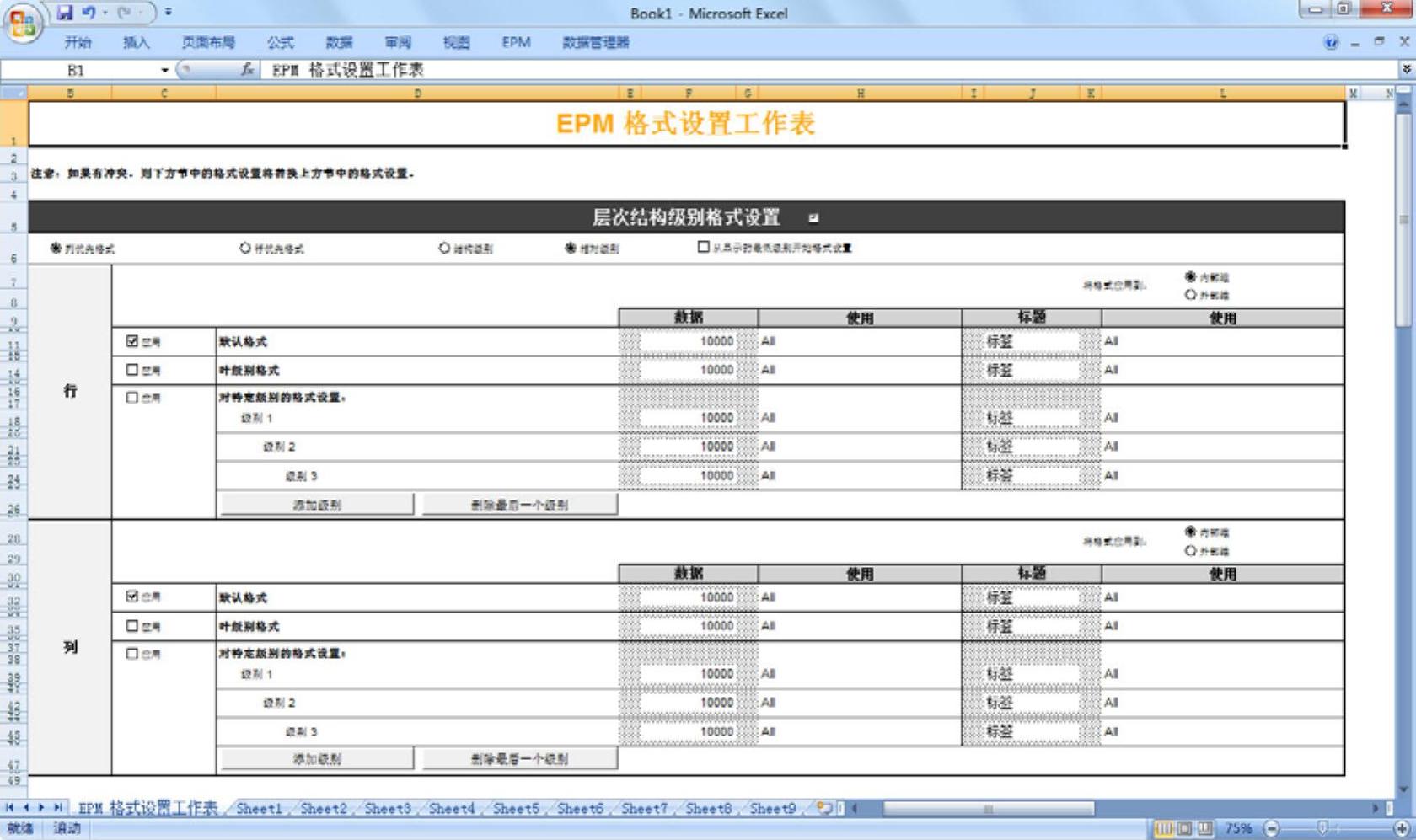The height and width of the screenshot is (840, 1416).
Task: Switch to Page Break Preview icon
Action: 1204,829
